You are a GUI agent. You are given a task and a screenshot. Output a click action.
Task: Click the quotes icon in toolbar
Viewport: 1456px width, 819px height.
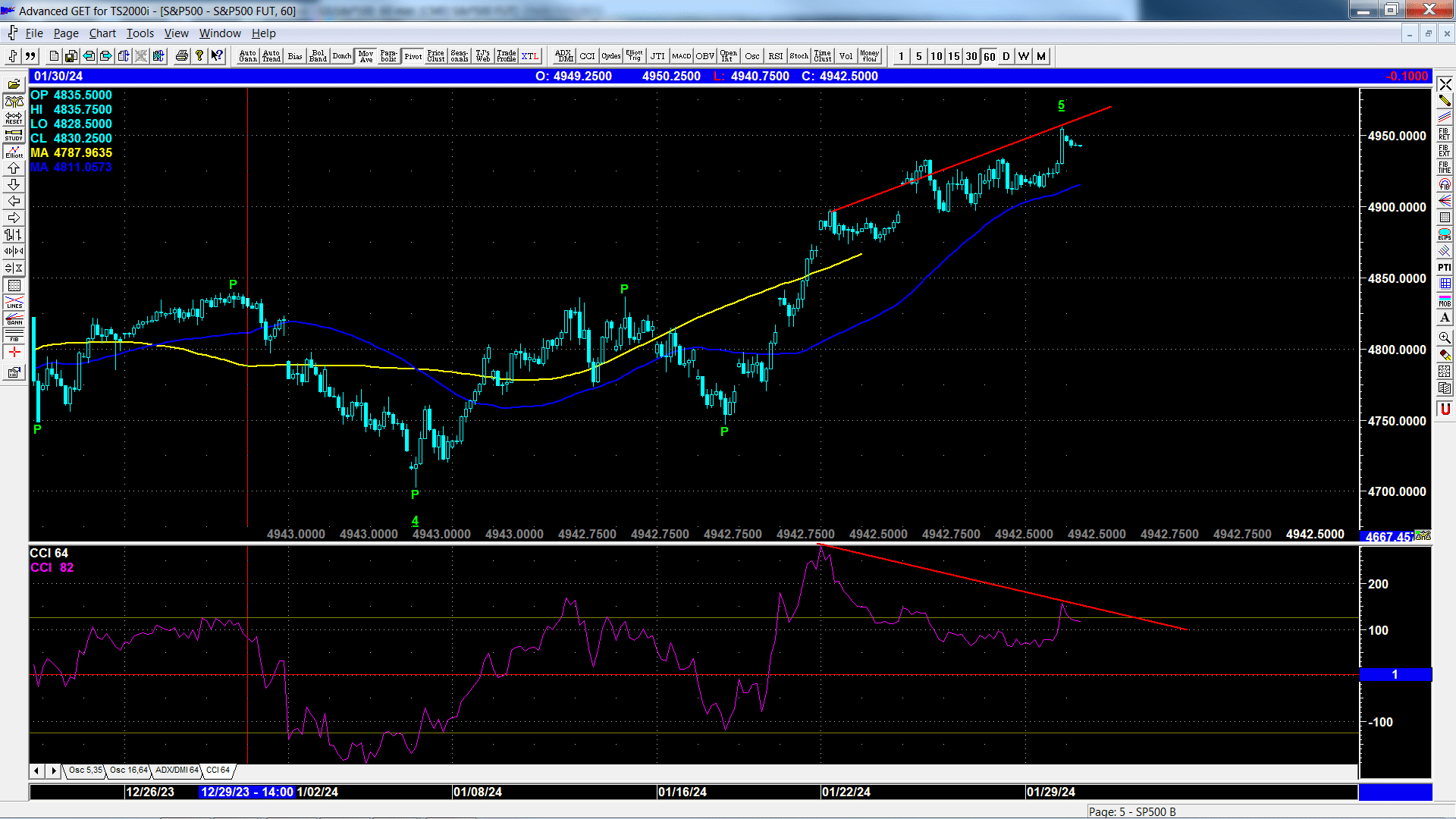[x=30, y=56]
